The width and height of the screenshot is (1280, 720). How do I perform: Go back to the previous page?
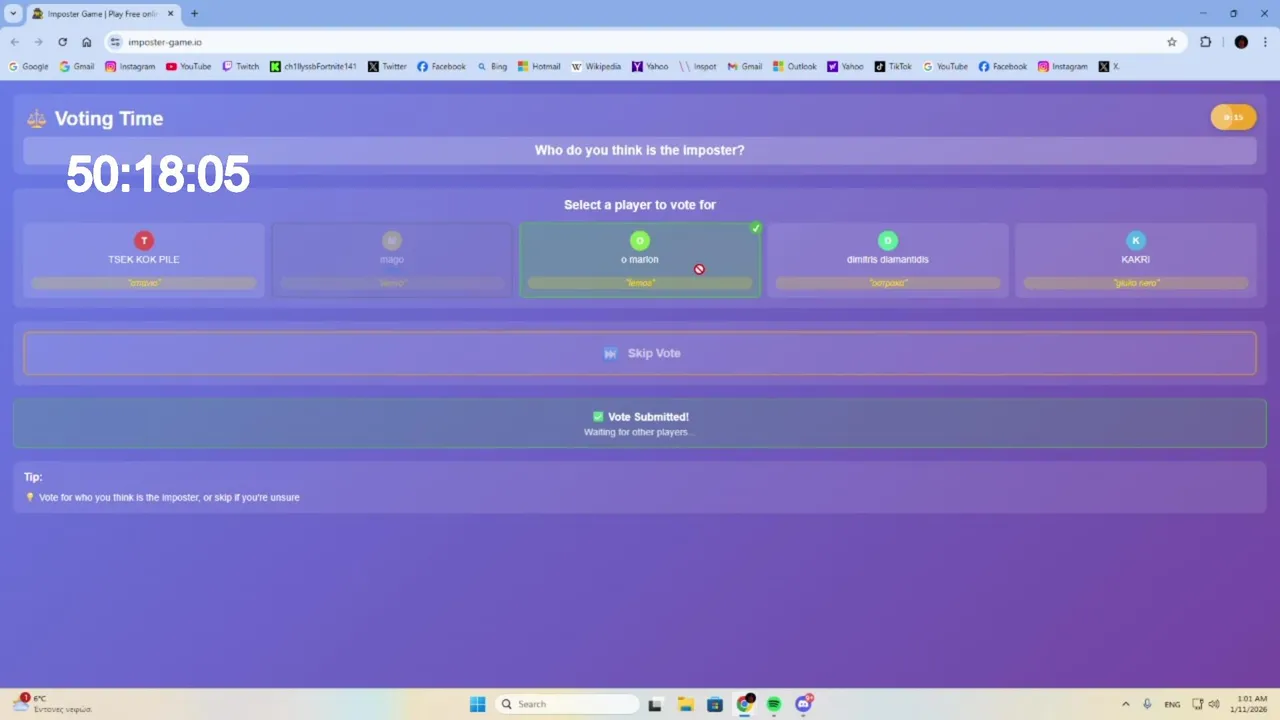[14, 42]
